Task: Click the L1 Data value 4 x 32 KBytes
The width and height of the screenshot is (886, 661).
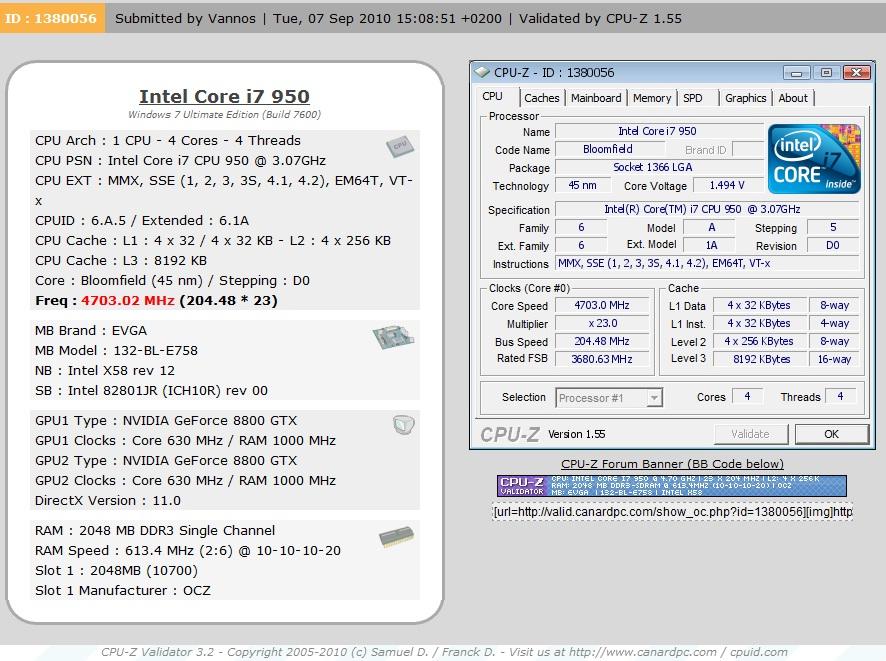Action: [759, 305]
